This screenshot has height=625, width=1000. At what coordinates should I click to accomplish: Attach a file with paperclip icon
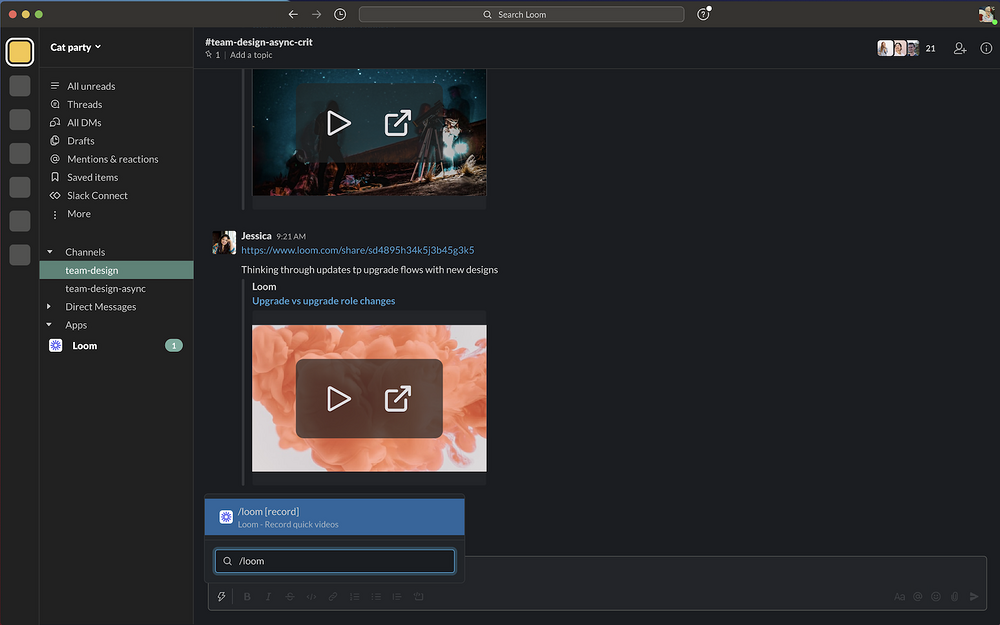pyautogui.click(x=954, y=597)
